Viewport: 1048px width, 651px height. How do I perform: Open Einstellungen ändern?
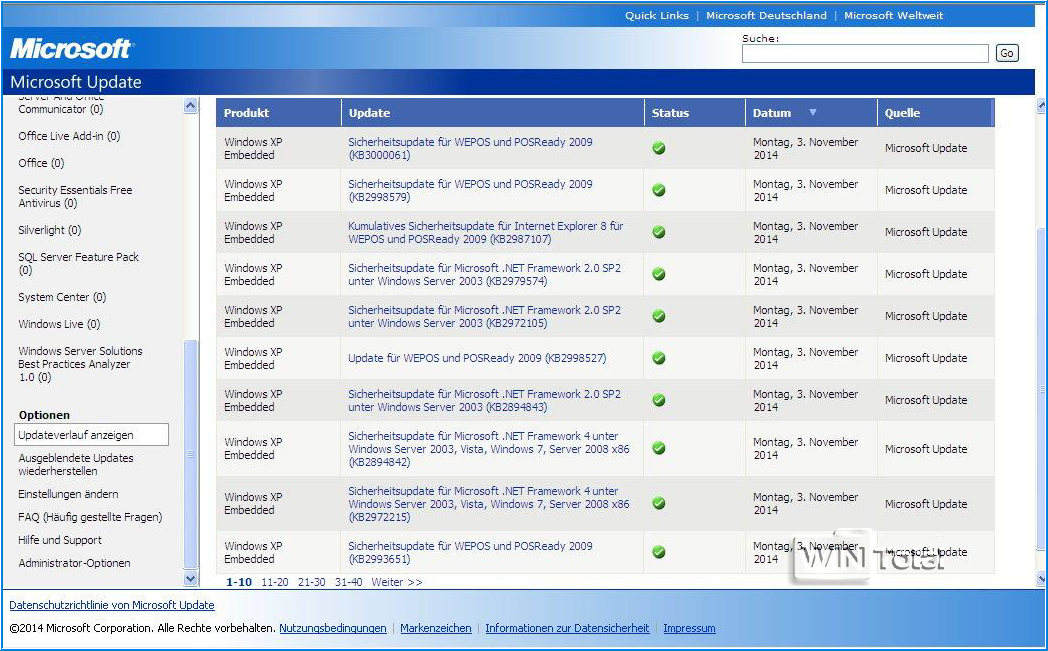point(68,494)
